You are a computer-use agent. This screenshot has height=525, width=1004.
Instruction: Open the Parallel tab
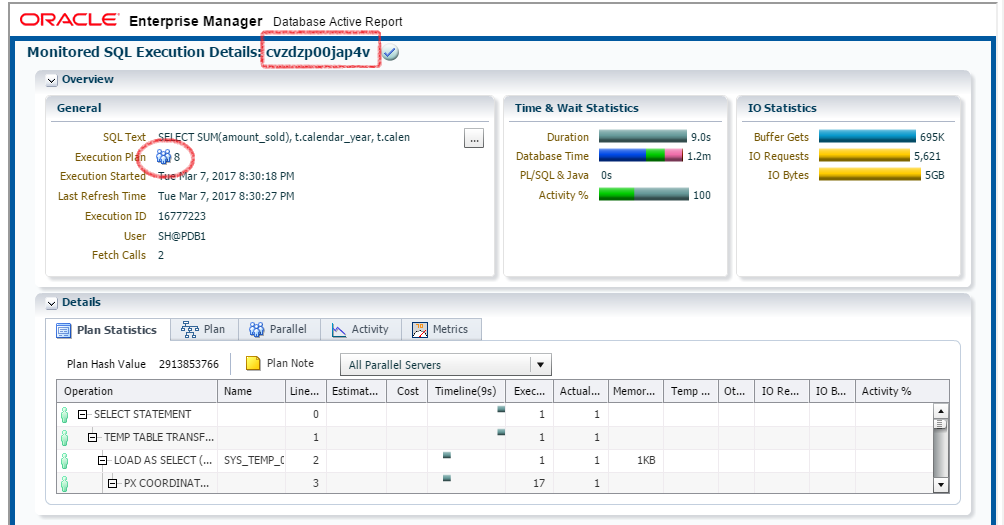click(x=278, y=329)
